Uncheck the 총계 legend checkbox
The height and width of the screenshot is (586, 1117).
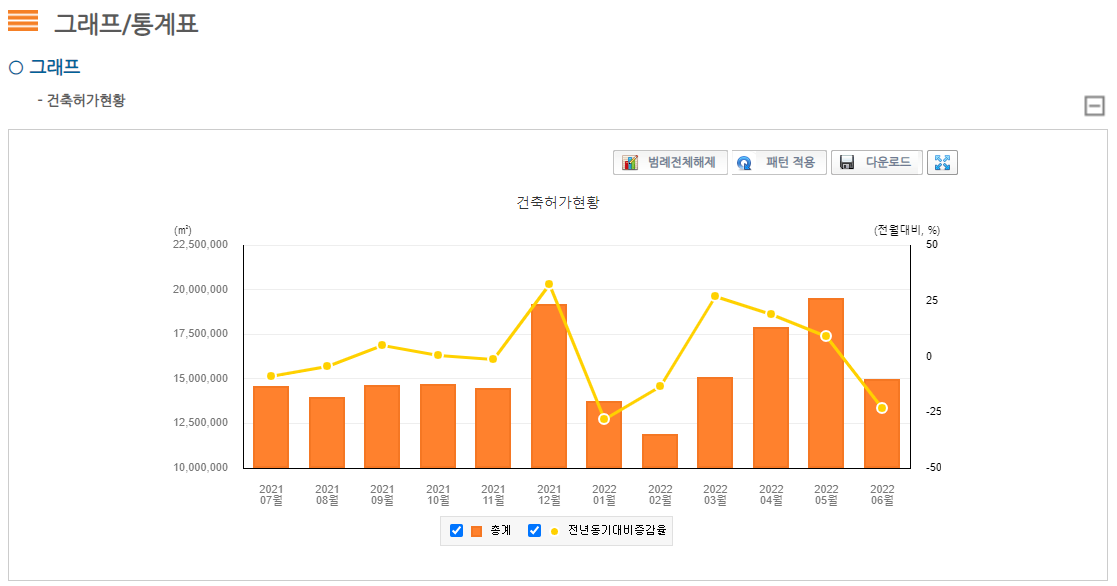tap(457, 530)
